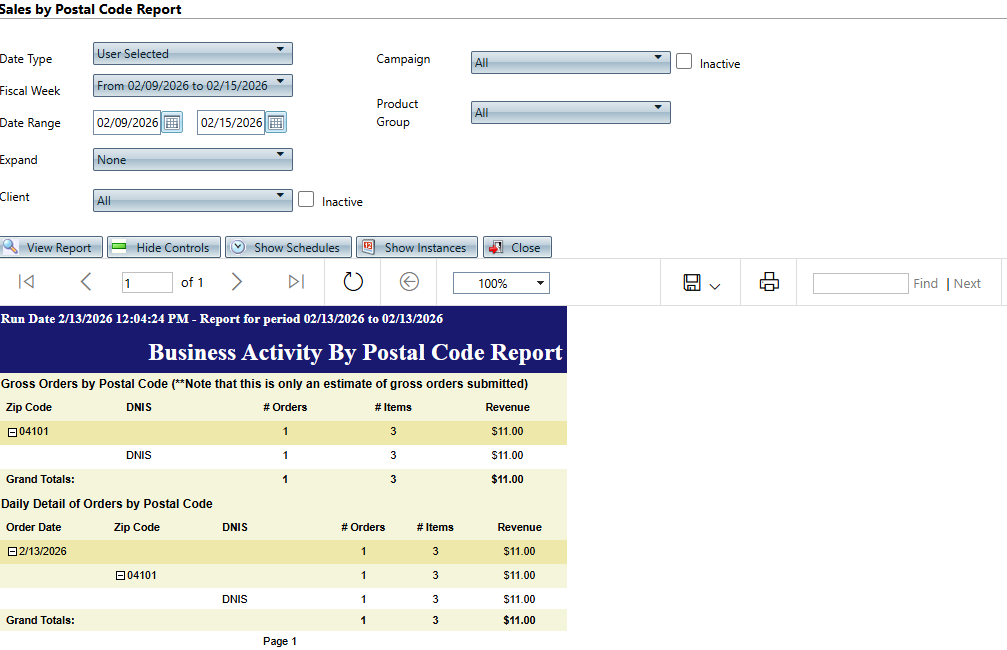
Task: Refresh the report
Action: coord(353,283)
